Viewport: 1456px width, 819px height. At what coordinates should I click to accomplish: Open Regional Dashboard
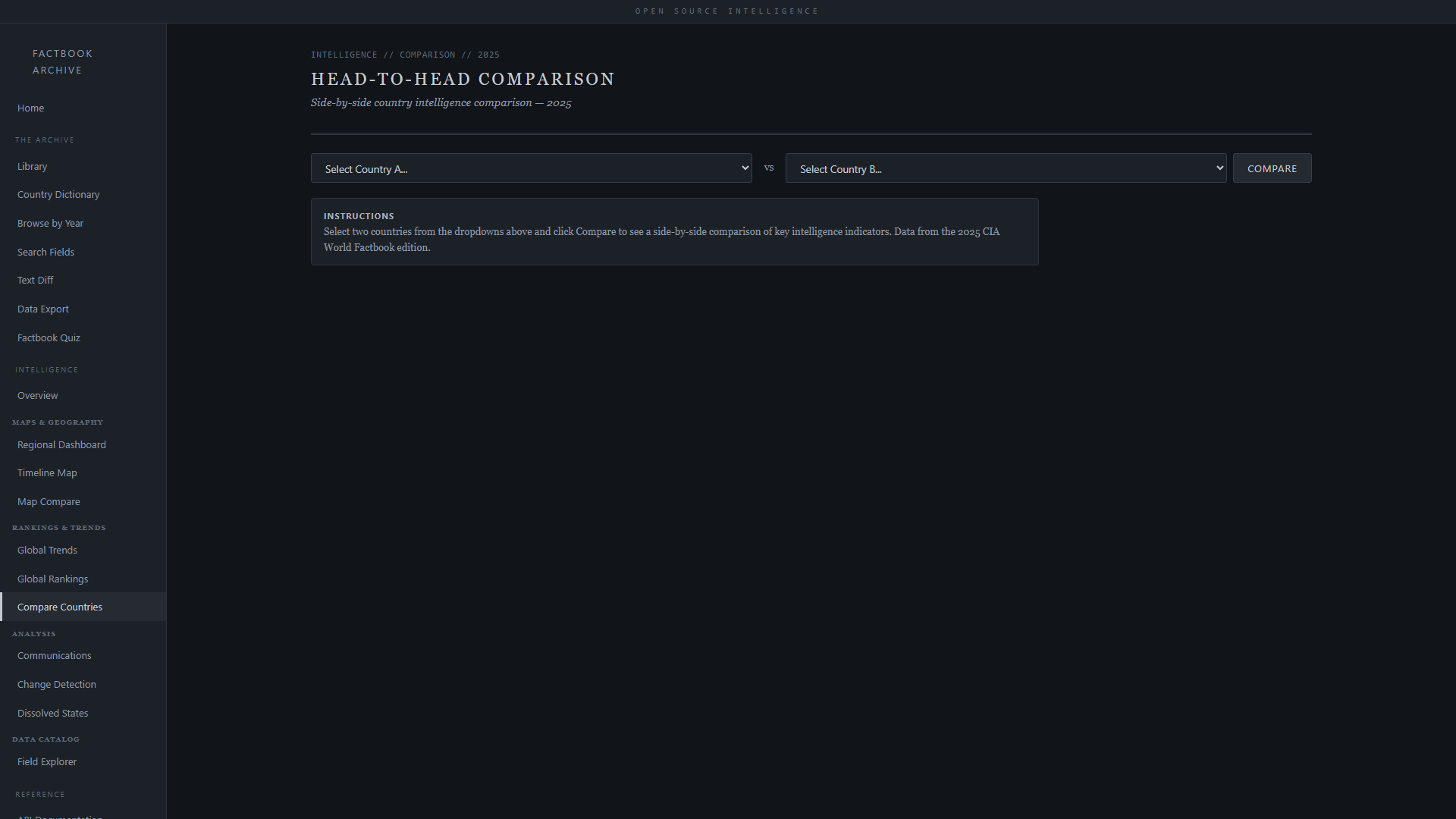(x=62, y=445)
